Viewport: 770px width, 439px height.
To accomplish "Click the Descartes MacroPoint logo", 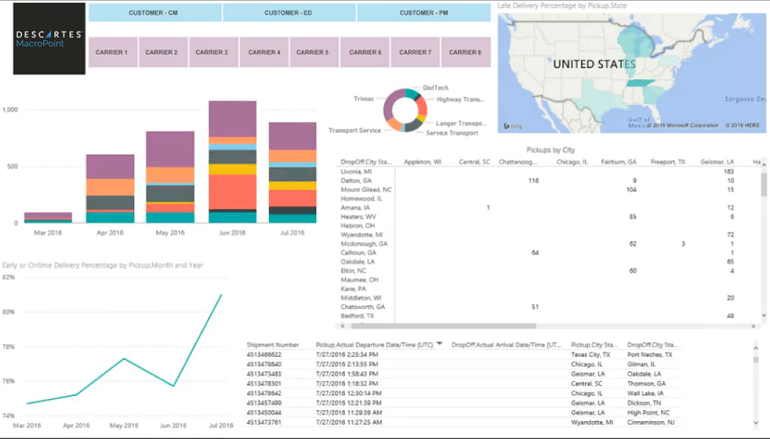I will (50, 39).
